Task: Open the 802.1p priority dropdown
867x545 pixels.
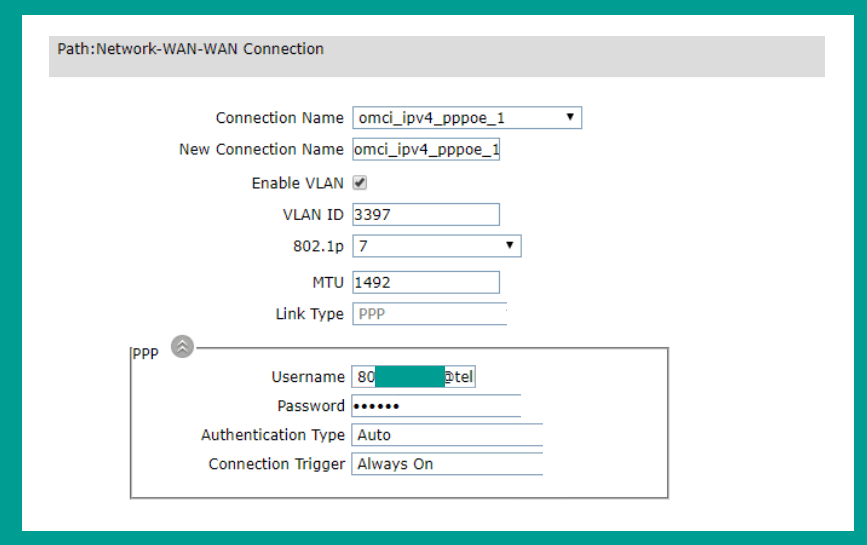Action: 437,246
